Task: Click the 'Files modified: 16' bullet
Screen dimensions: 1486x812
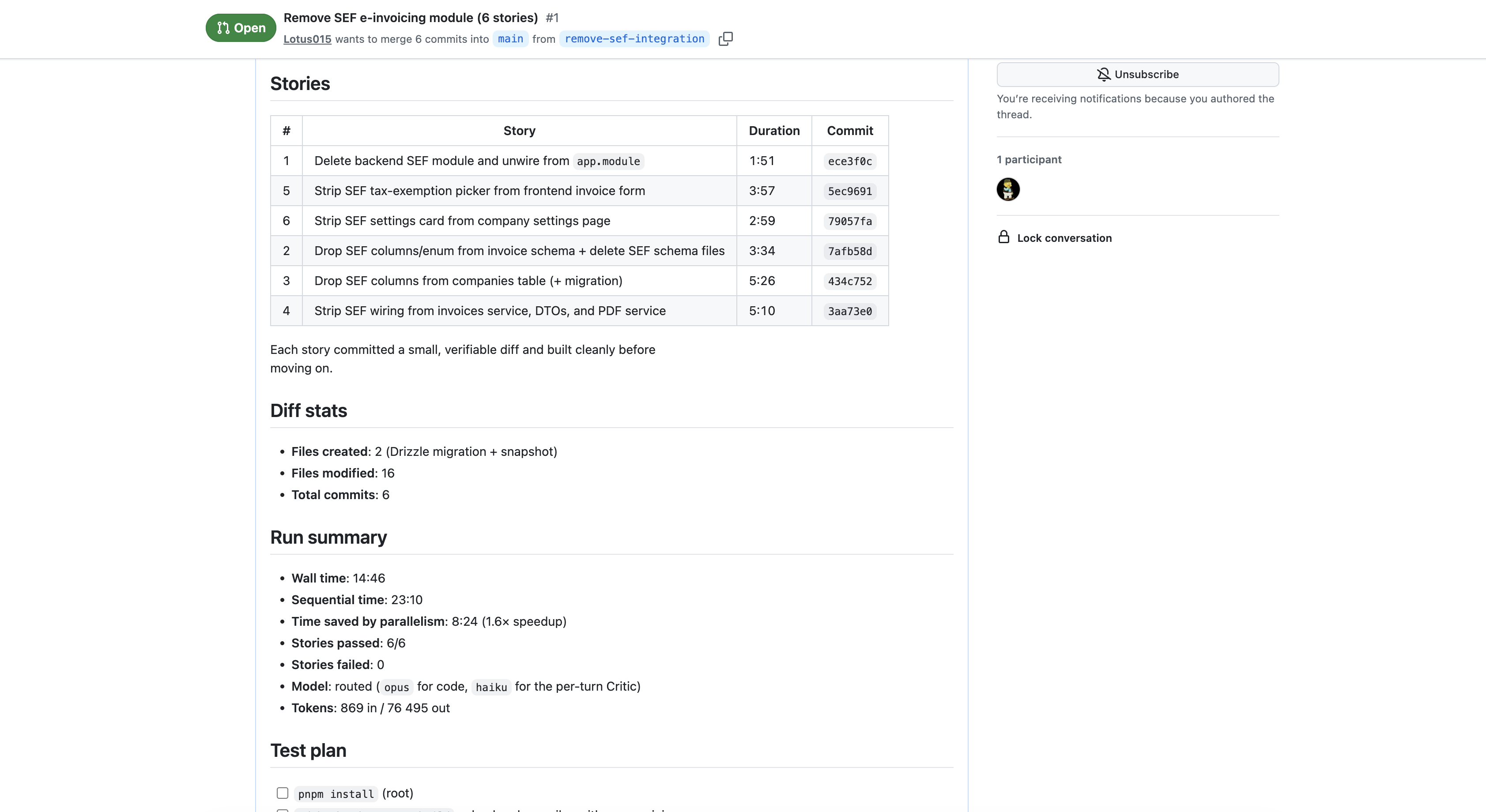Action: click(343, 474)
